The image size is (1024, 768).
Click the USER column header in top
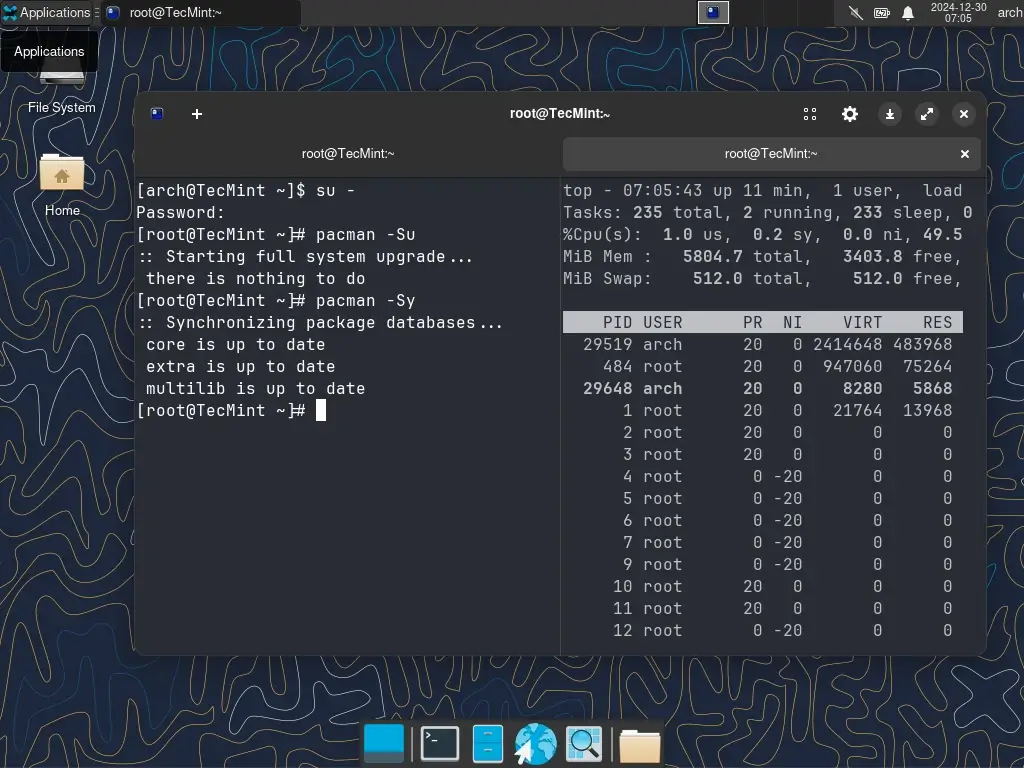coord(663,323)
